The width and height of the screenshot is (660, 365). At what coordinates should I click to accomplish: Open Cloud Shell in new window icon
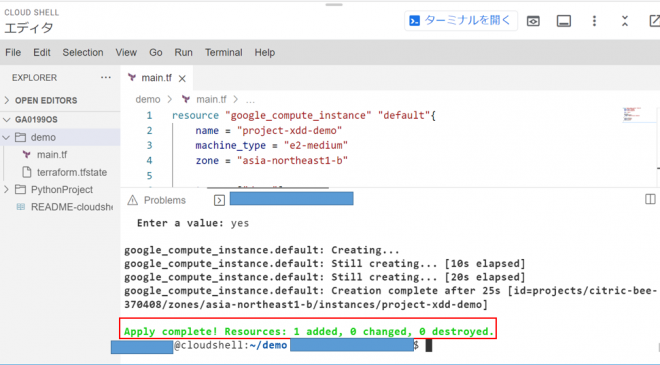click(655, 21)
